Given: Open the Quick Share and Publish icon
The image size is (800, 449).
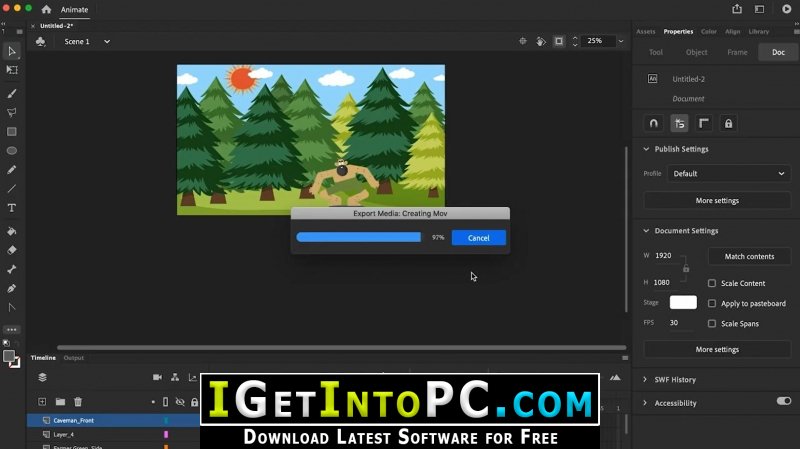Looking at the screenshot, I should 737,9.
